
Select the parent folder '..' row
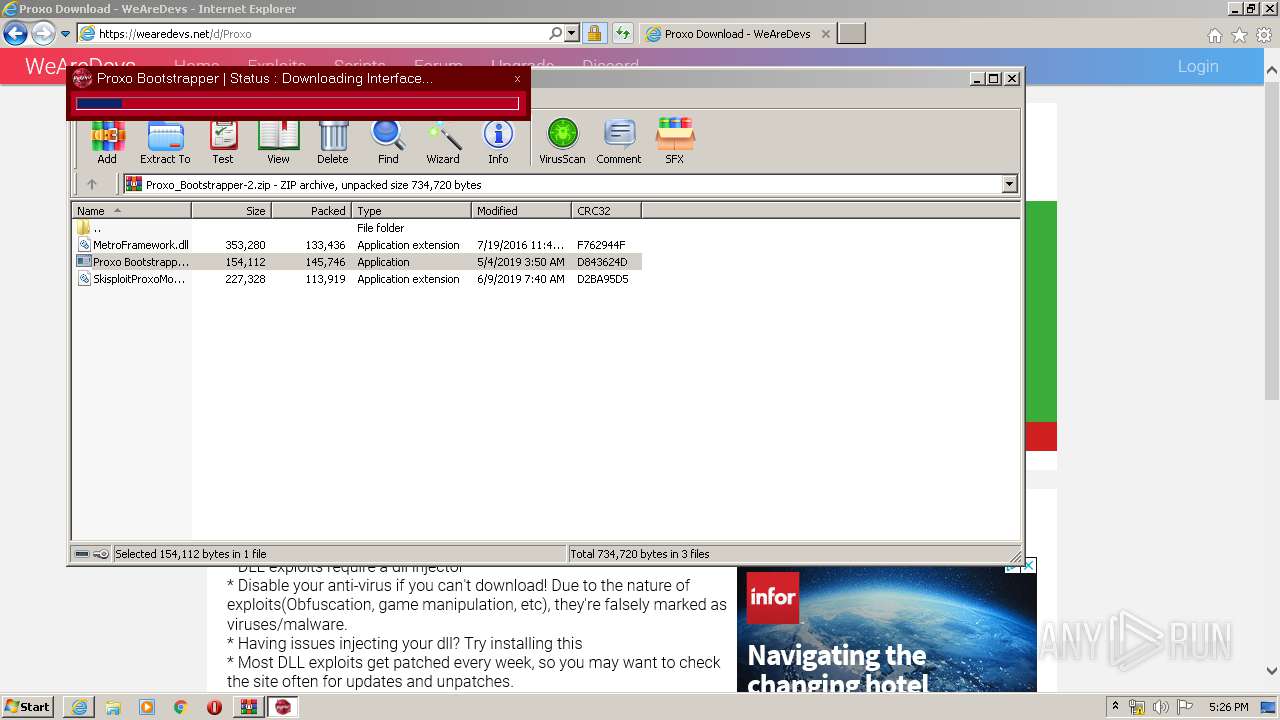coord(357,228)
